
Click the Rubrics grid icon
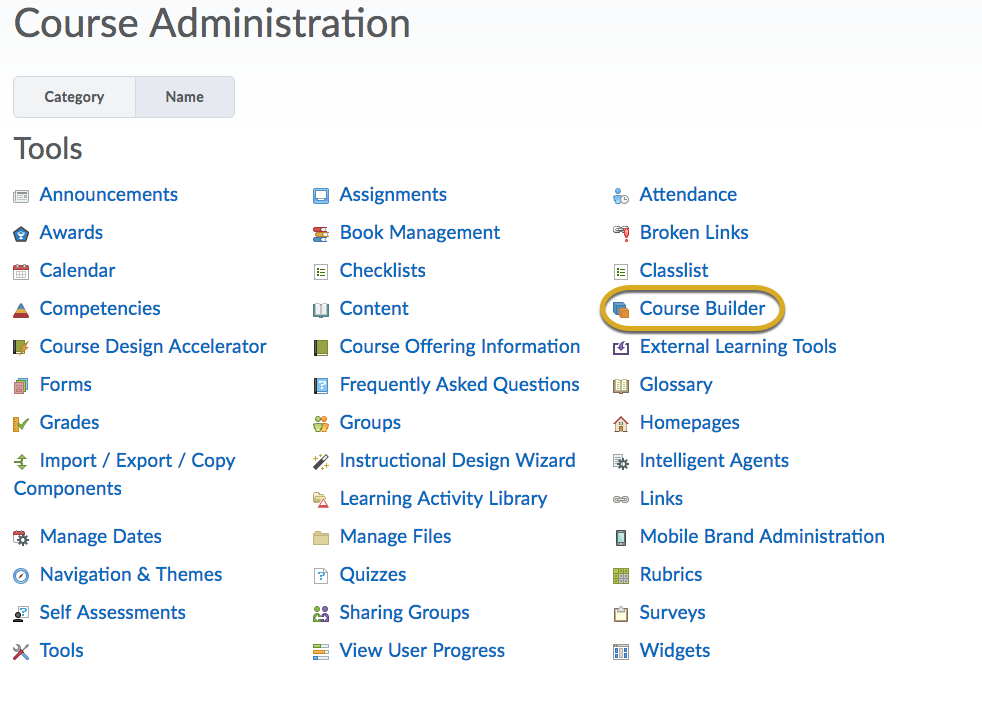pyautogui.click(x=621, y=576)
